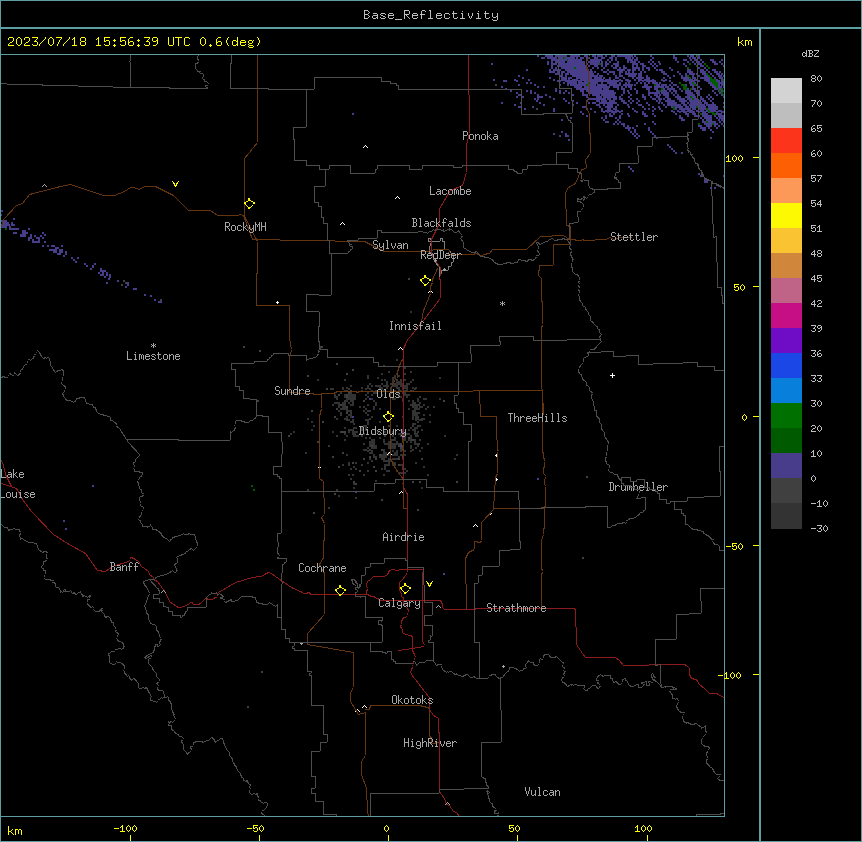Image resolution: width=862 pixels, height=842 pixels.
Task: Click the Banff town label
Action: 124,567
